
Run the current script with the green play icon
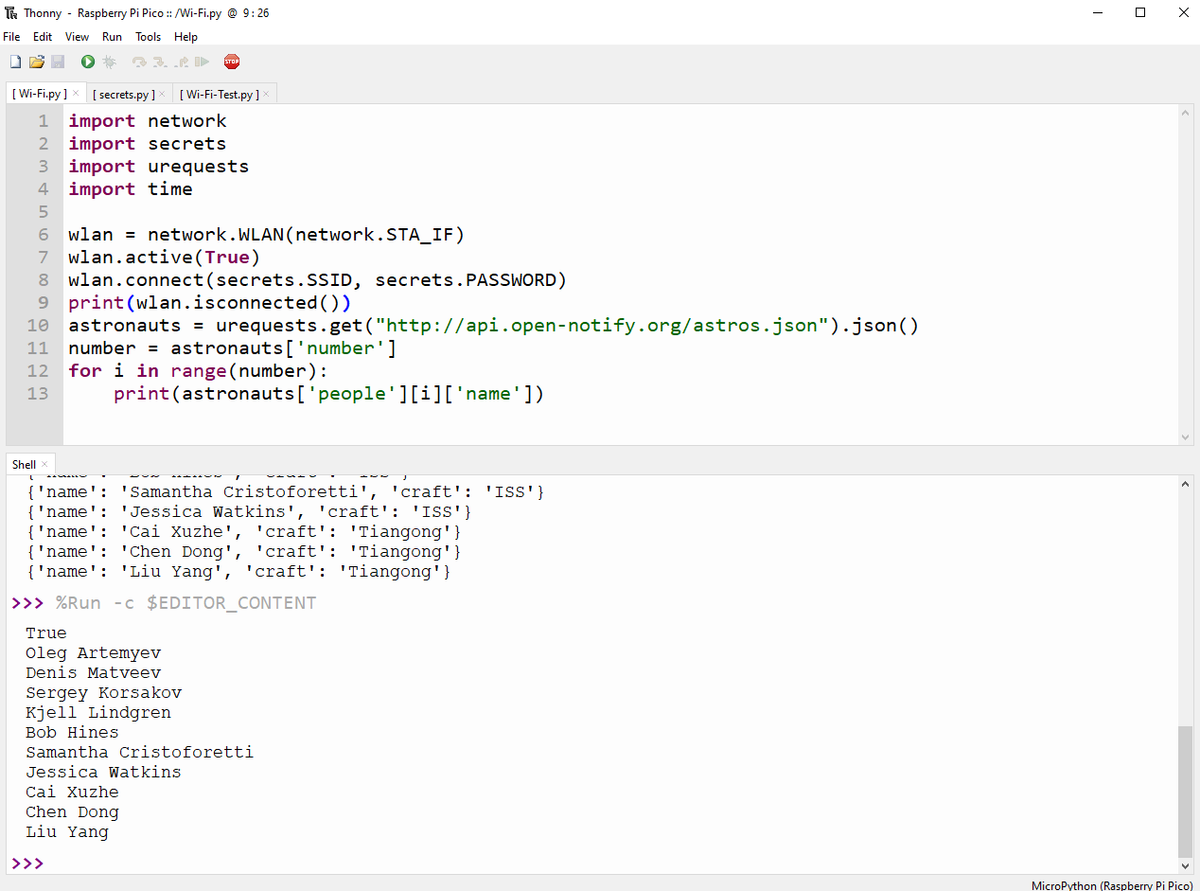88,62
